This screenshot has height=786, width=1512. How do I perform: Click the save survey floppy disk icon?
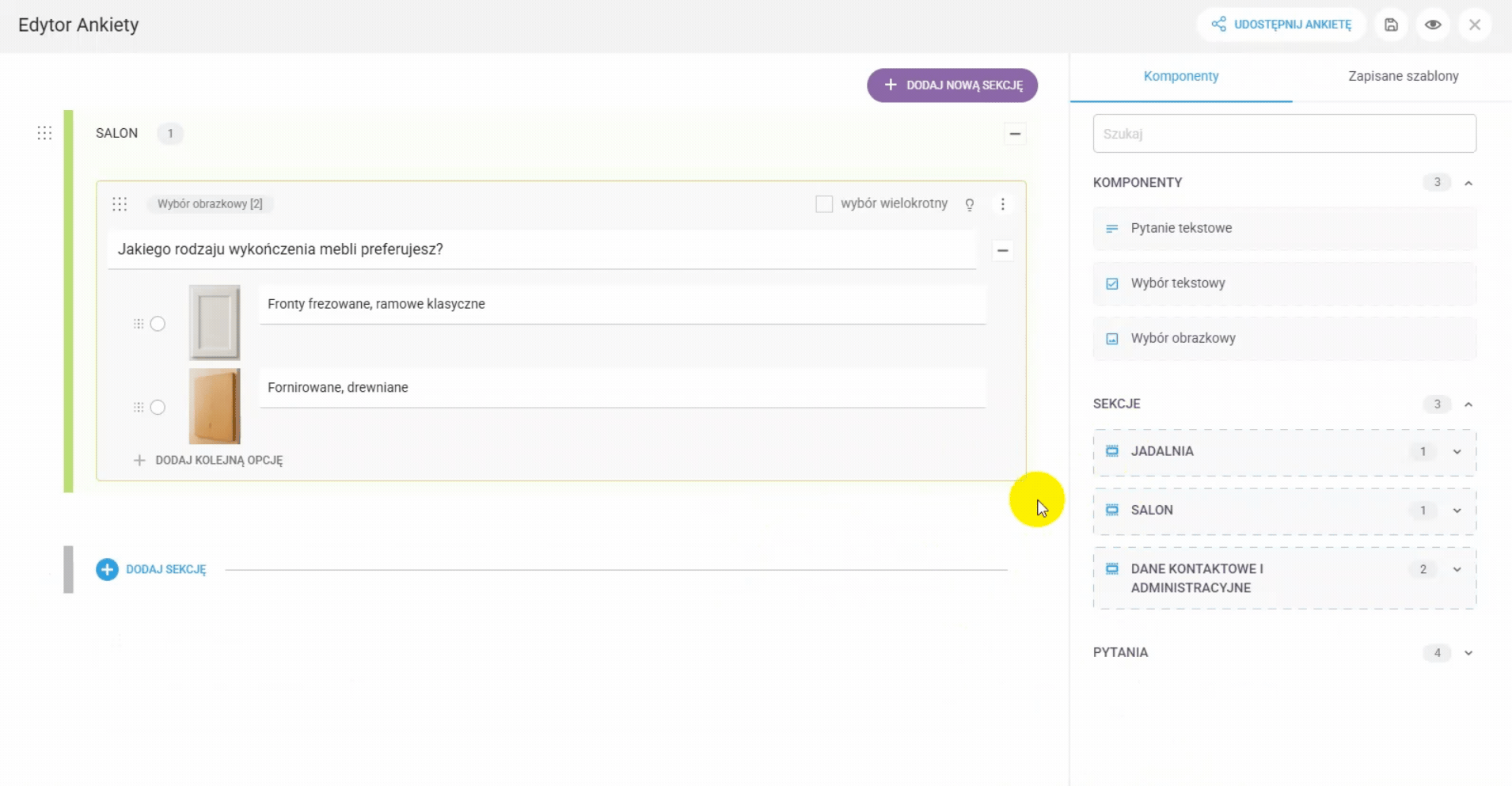[x=1391, y=25]
